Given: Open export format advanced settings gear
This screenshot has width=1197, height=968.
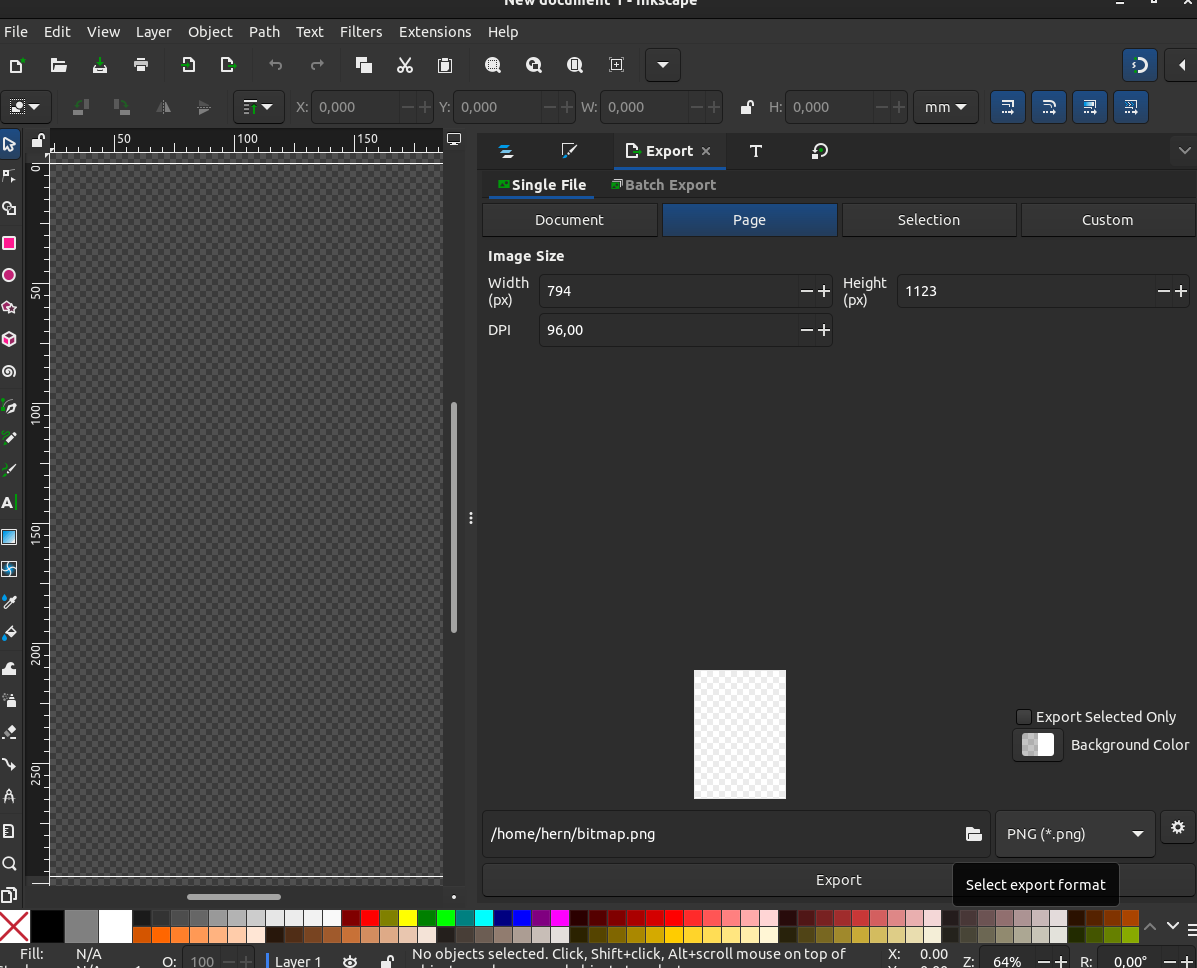Looking at the screenshot, I should click(x=1178, y=827).
